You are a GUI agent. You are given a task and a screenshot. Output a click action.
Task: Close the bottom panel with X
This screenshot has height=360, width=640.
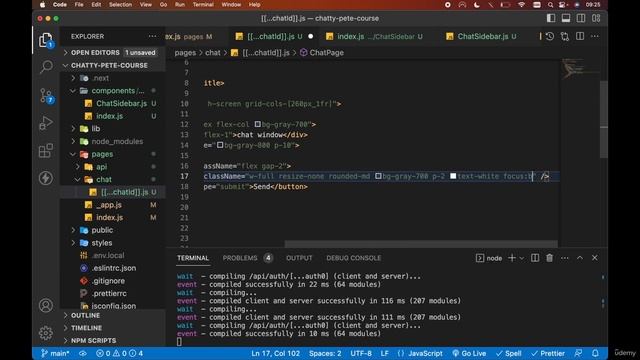tap(595, 258)
